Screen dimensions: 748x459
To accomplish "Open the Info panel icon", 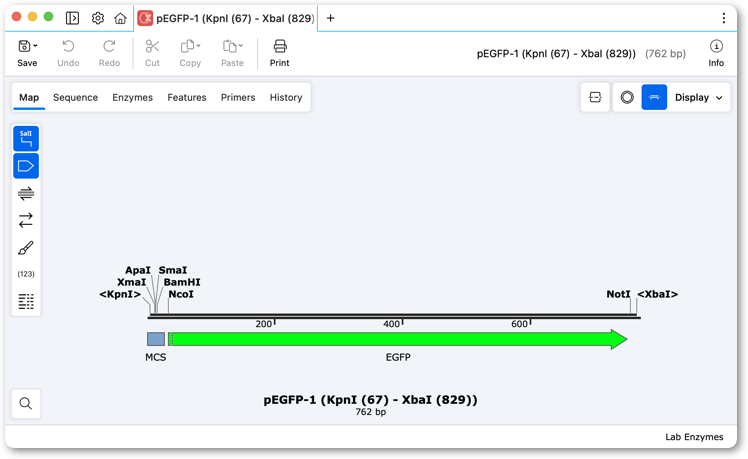I will [716, 46].
